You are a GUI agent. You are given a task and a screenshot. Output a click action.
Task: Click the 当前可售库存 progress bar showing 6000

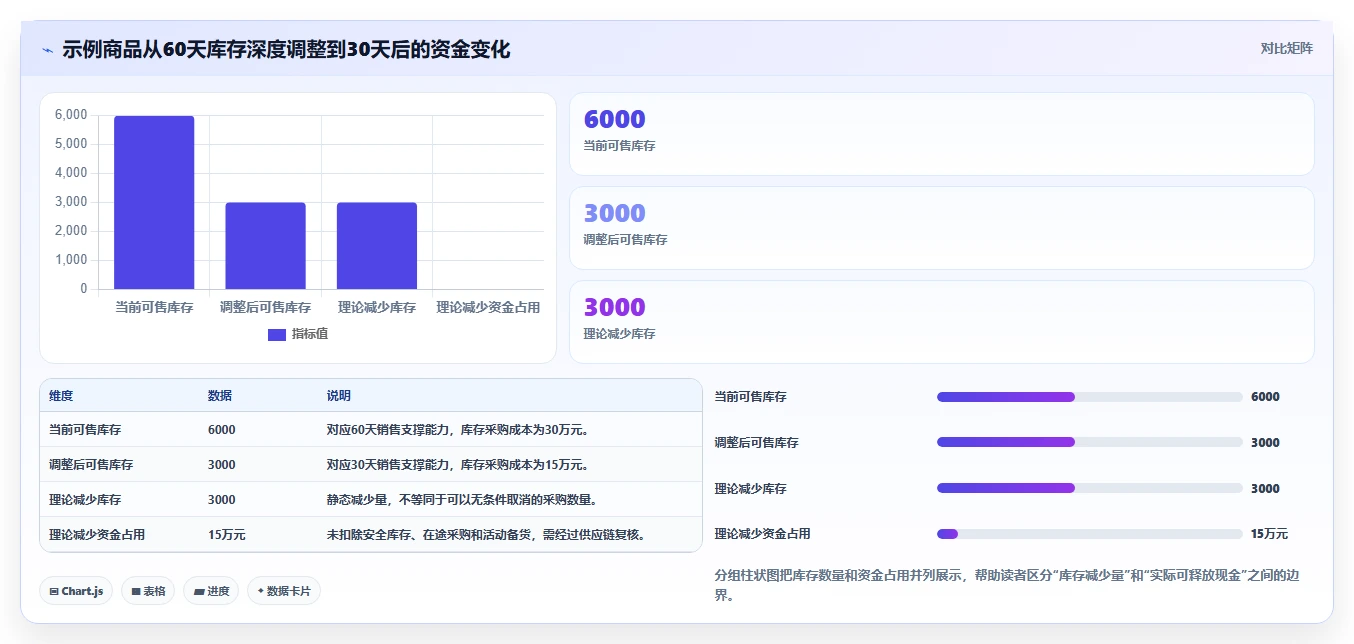pos(1090,397)
